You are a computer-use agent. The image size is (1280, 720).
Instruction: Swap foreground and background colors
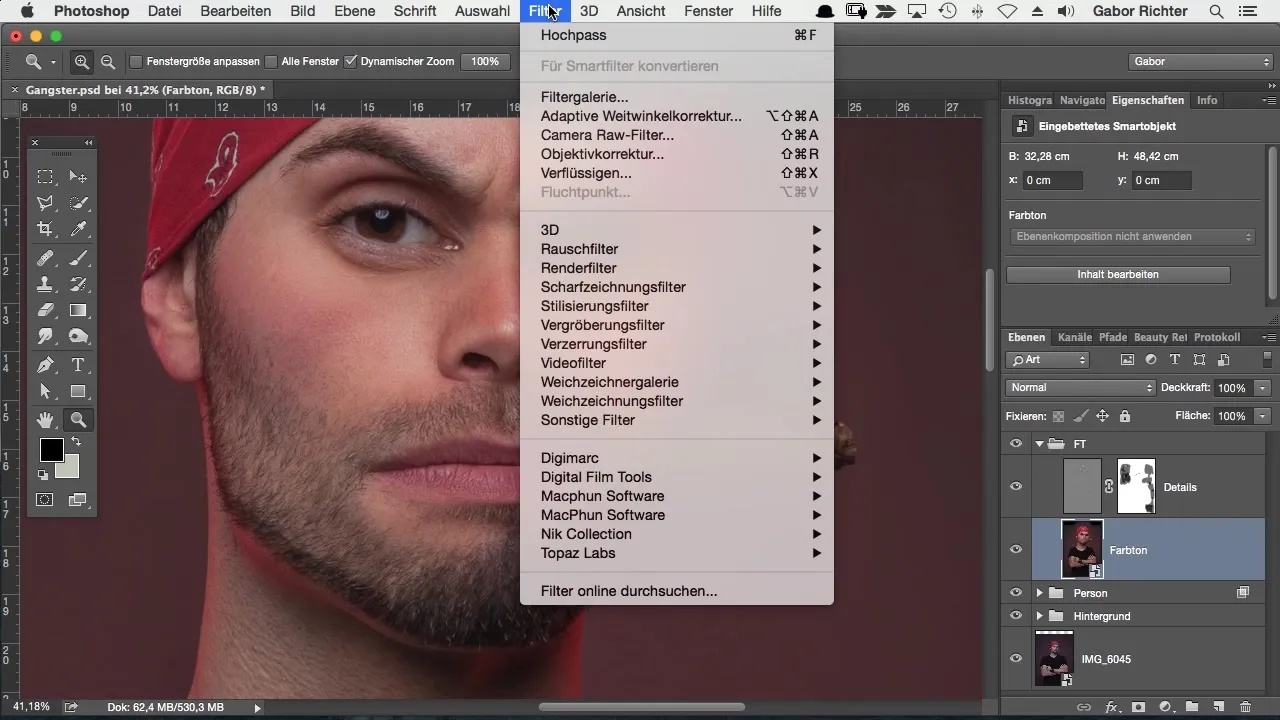[x=75, y=442]
